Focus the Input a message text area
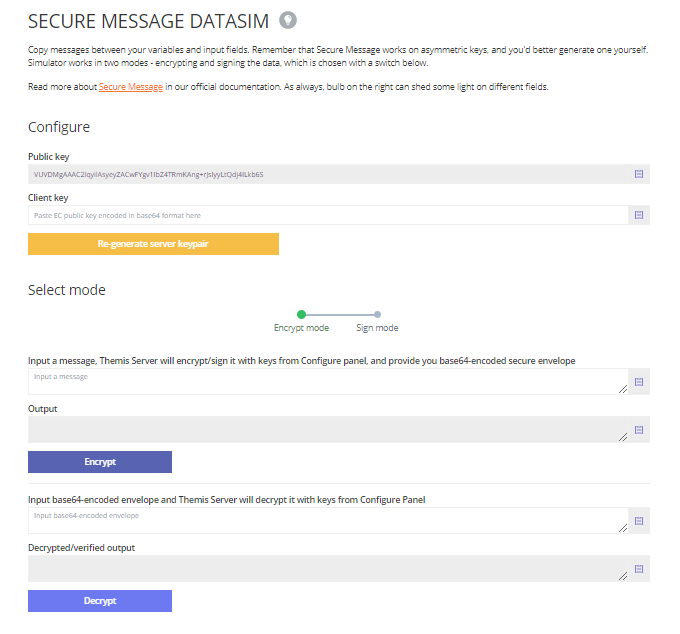 (x=328, y=382)
